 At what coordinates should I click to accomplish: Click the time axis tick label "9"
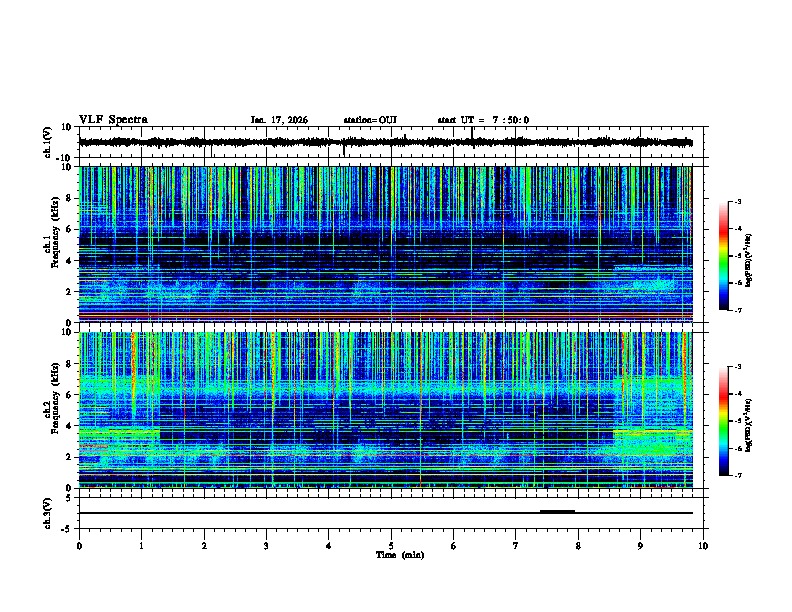click(640, 545)
